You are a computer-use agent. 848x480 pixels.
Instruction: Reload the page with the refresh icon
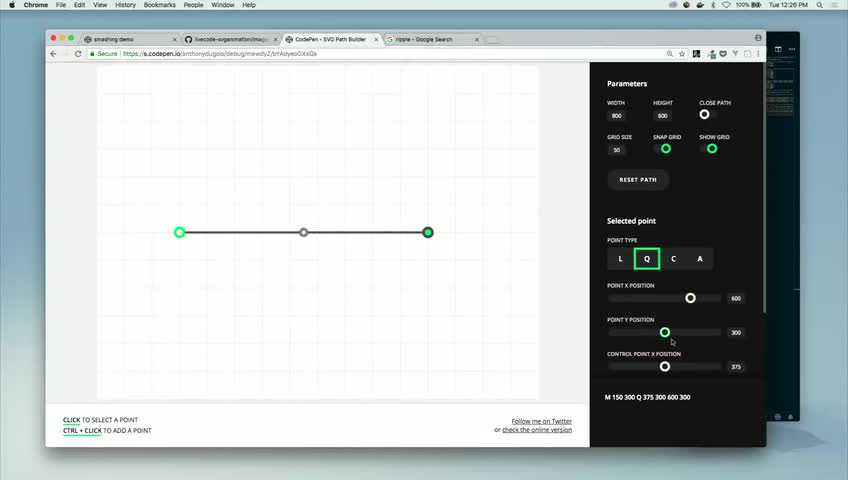point(78,54)
